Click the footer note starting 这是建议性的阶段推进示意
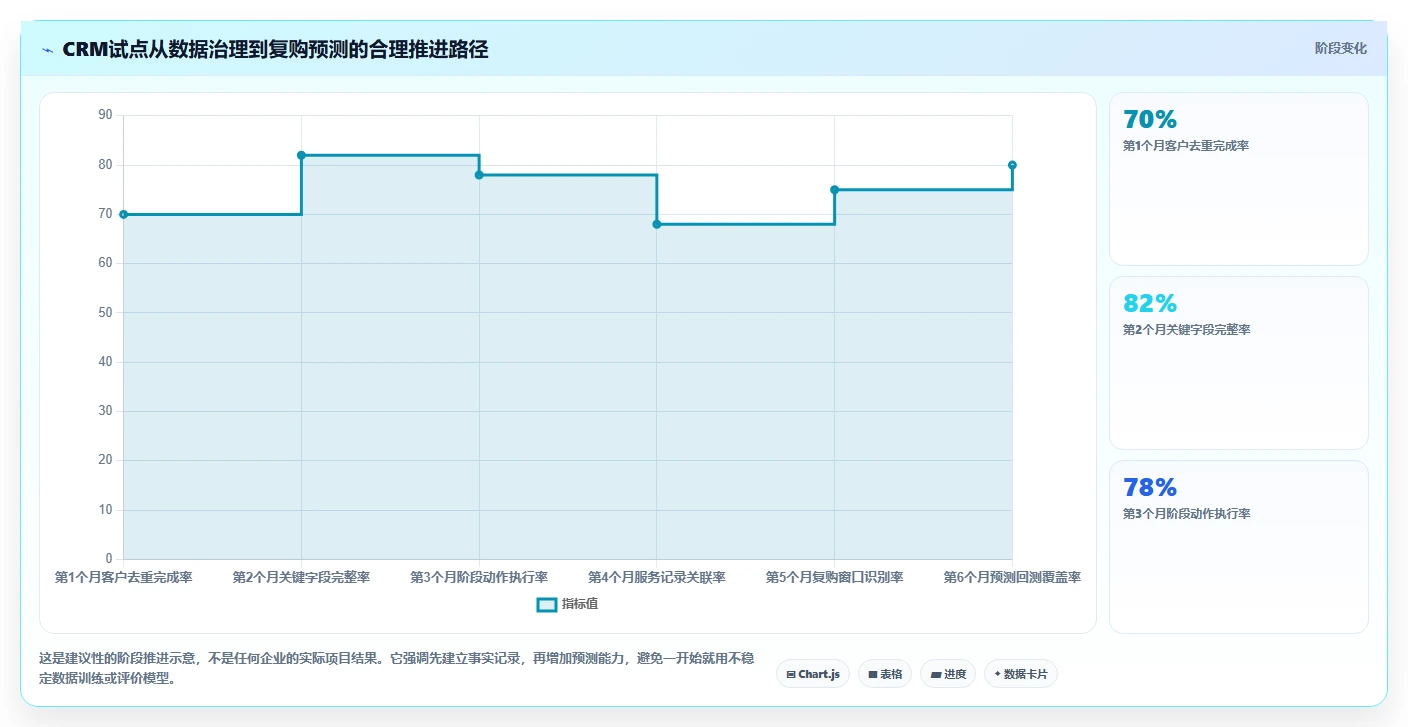This screenshot has width=1408, height=727. [x=396, y=668]
